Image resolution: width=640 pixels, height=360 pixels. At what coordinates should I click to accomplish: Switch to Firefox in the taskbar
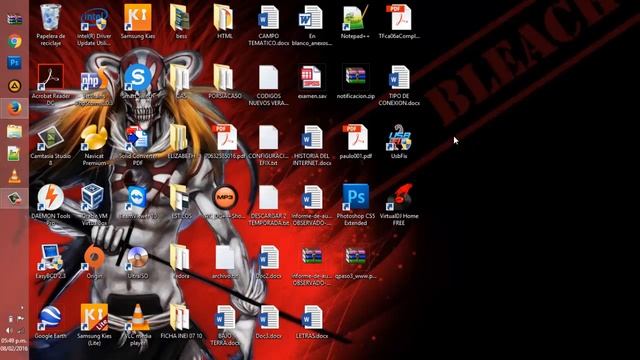(14, 108)
